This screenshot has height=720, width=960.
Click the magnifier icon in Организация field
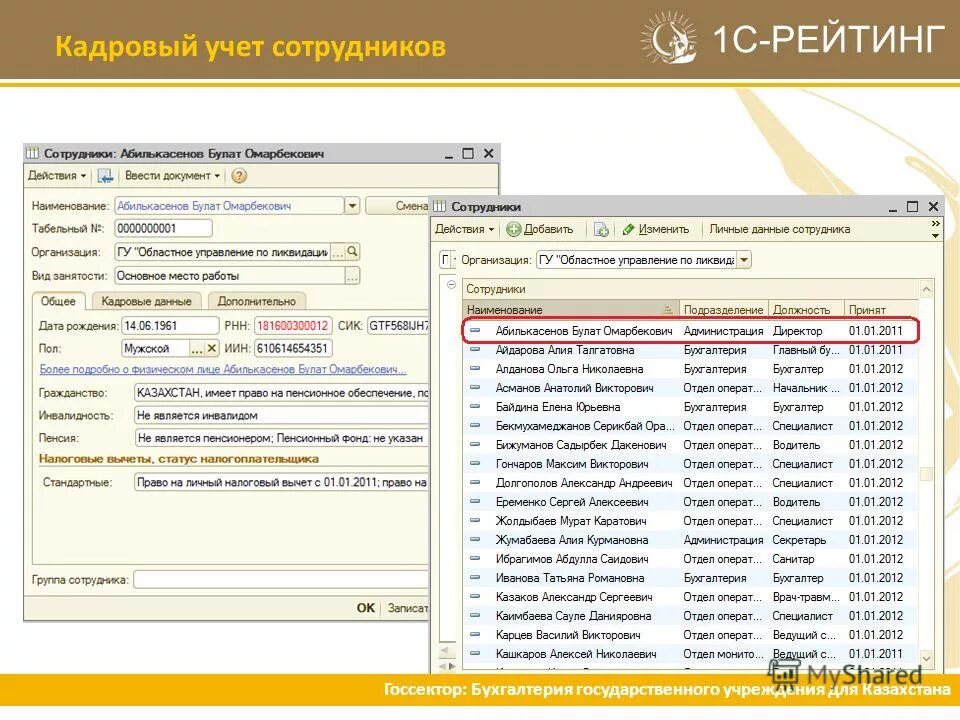[353, 252]
